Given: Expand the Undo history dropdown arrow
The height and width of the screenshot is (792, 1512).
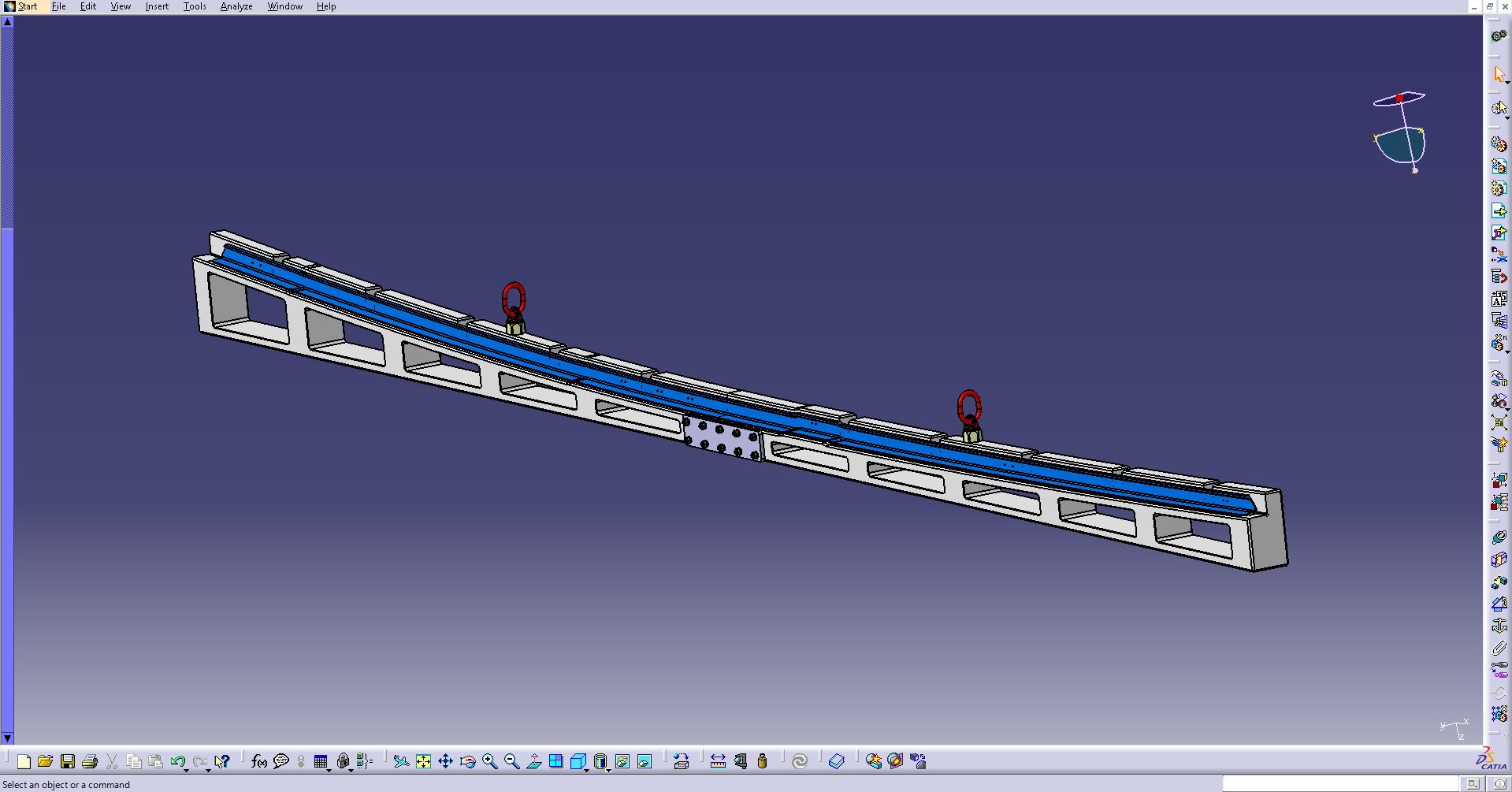Looking at the screenshot, I should [187, 768].
